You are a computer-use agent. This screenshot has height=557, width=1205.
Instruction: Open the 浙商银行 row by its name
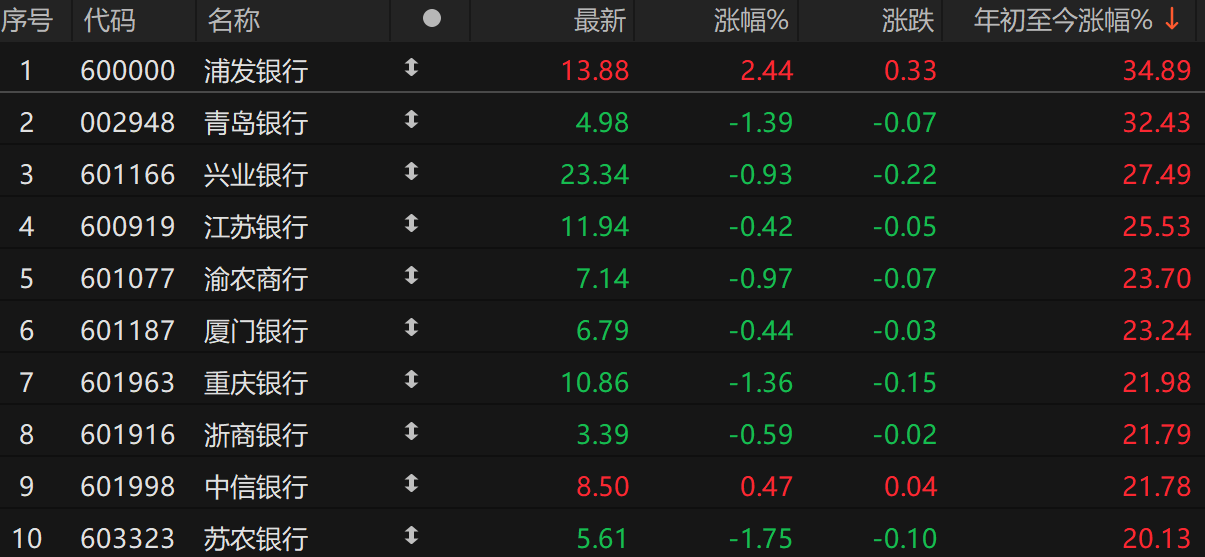coord(255,435)
